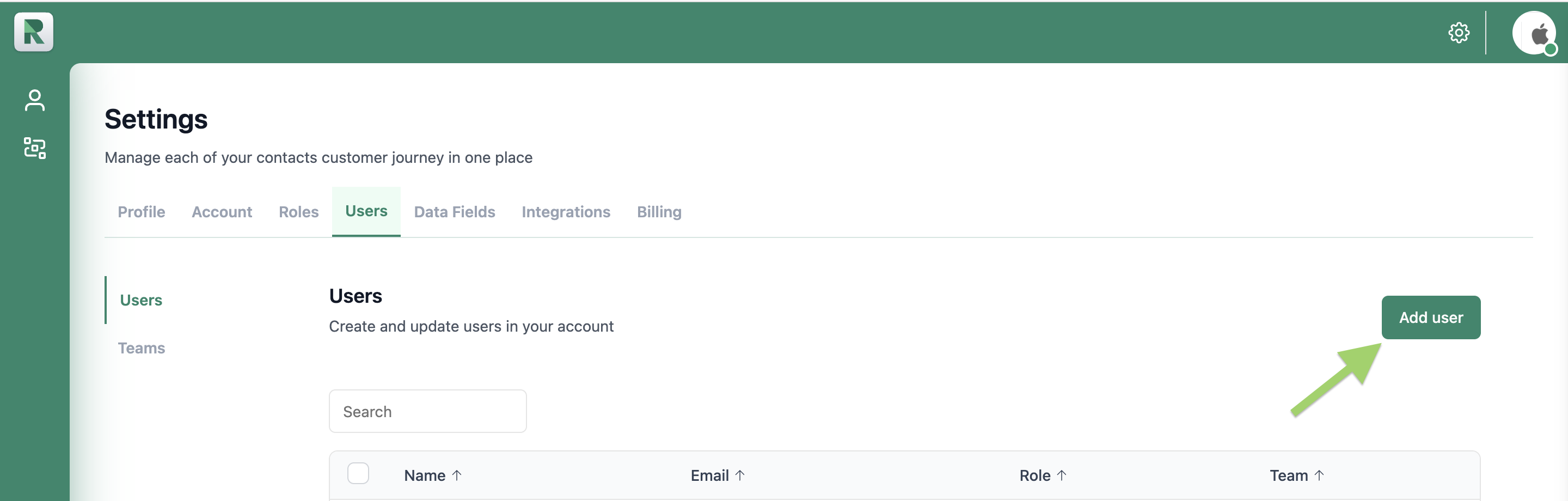Click into the Search field
Viewport: 1568px width, 501px height.
(x=427, y=411)
